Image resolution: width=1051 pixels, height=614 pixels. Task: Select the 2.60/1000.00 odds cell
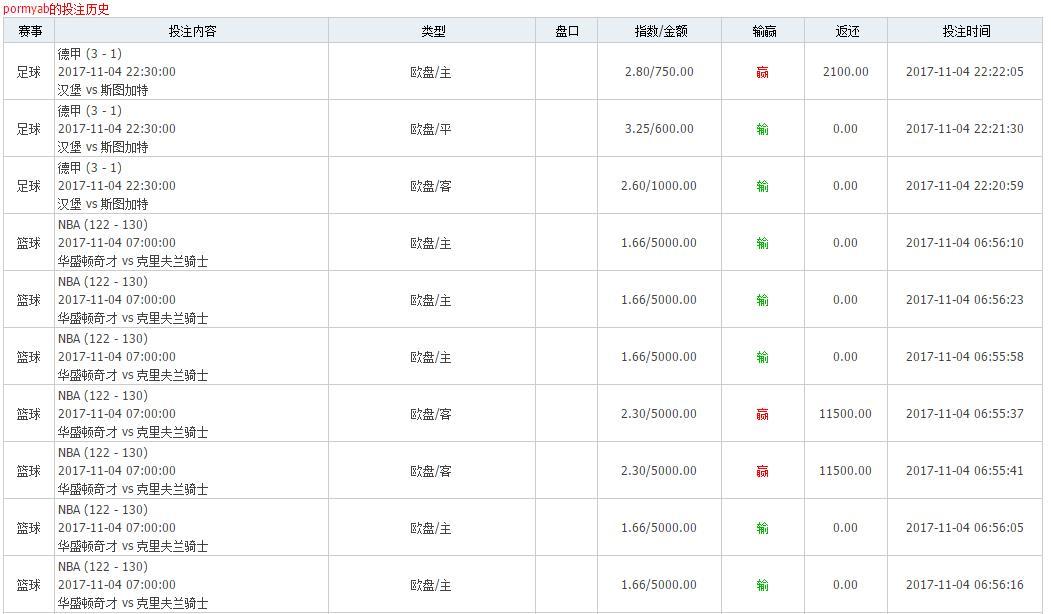pyautogui.click(x=659, y=186)
